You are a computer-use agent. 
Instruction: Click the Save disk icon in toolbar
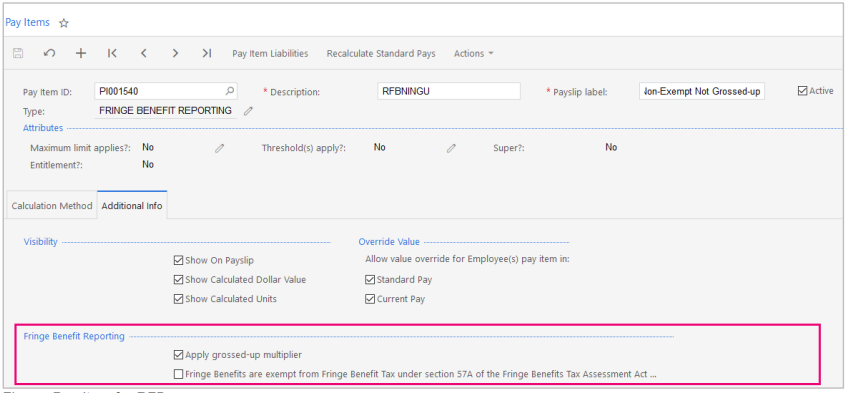pos(18,53)
